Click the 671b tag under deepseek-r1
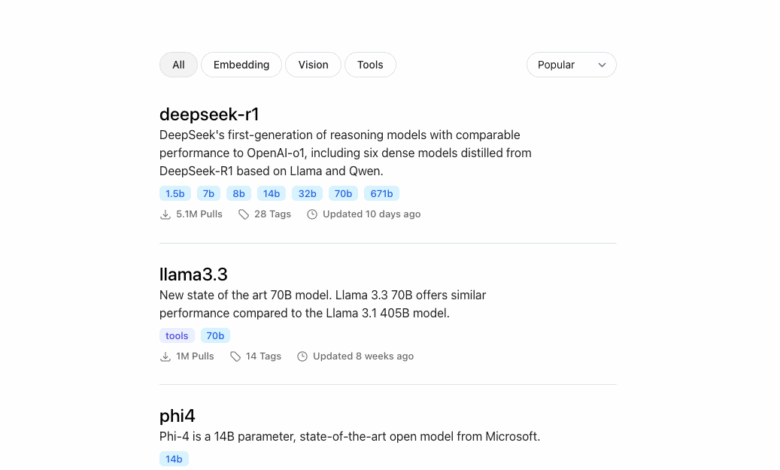 pos(382,193)
